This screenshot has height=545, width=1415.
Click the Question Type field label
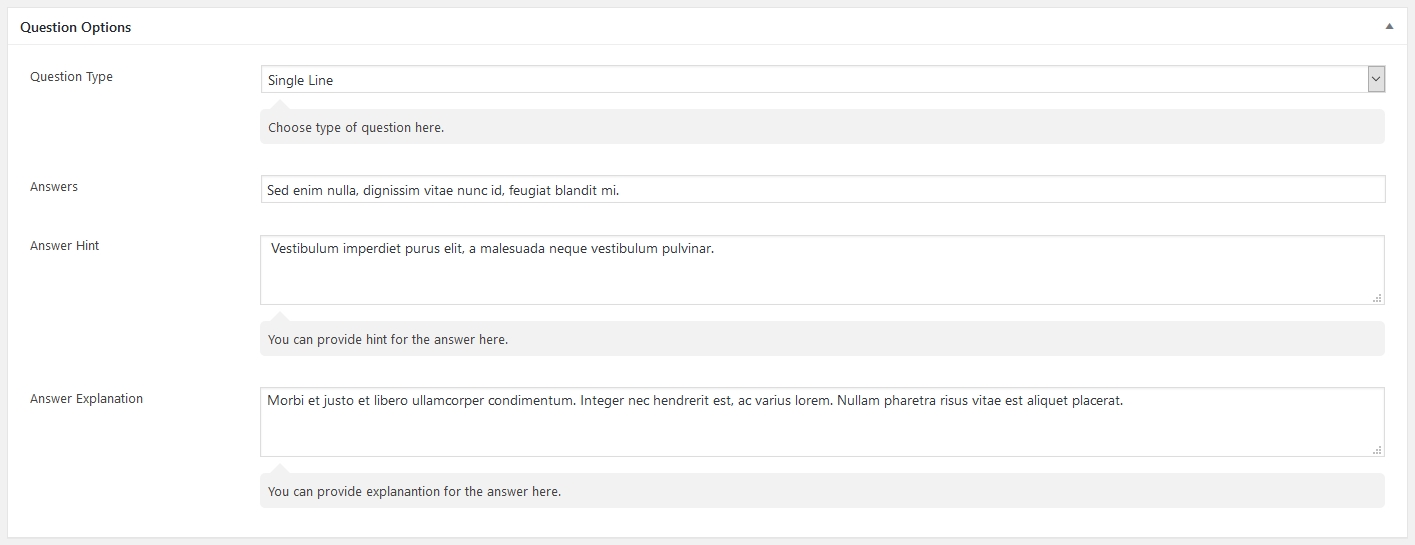click(x=71, y=77)
